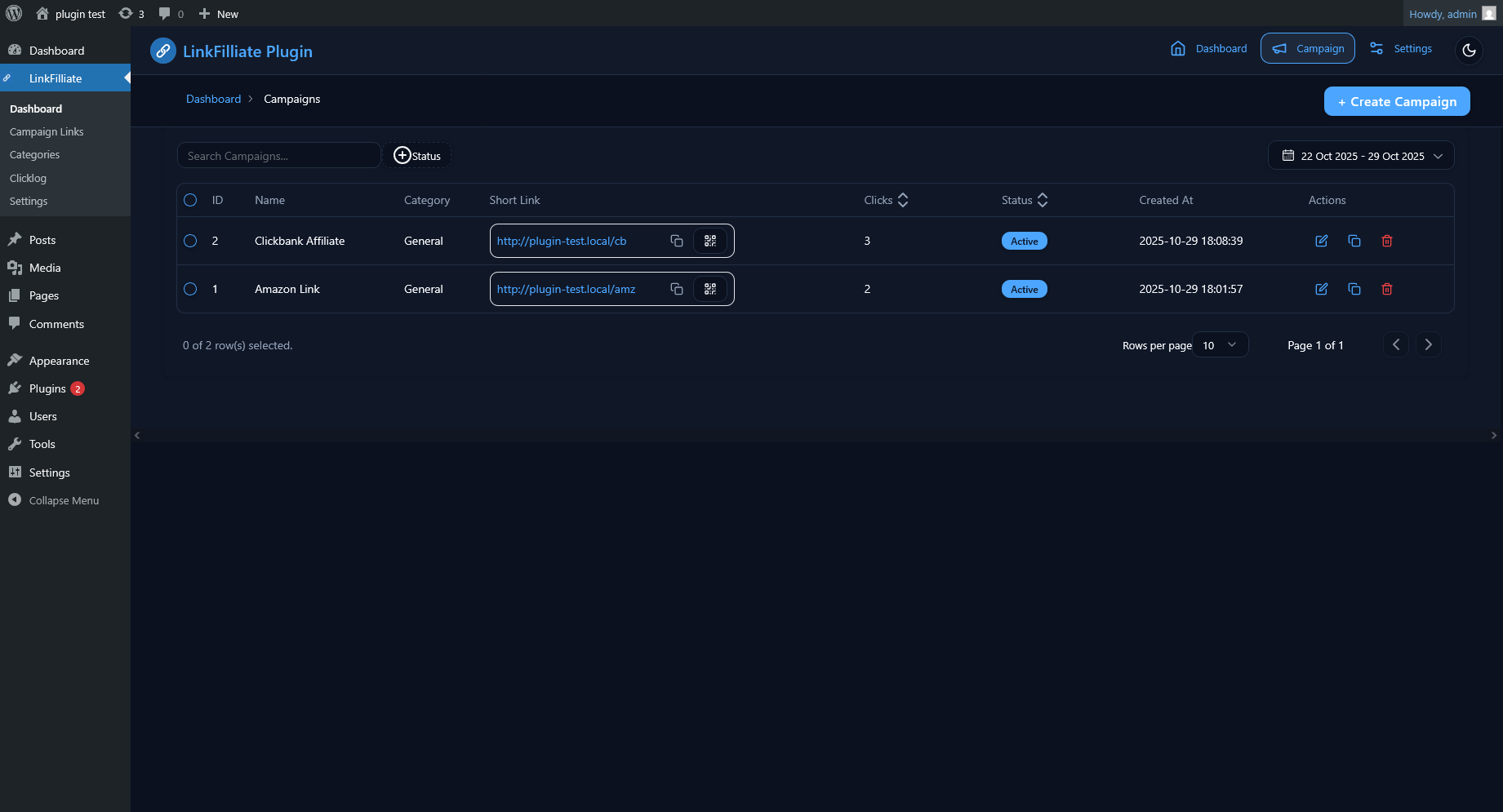Show QR code for Amazon Link
The width and height of the screenshot is (1503, 812).
click(x=709, y=289)
